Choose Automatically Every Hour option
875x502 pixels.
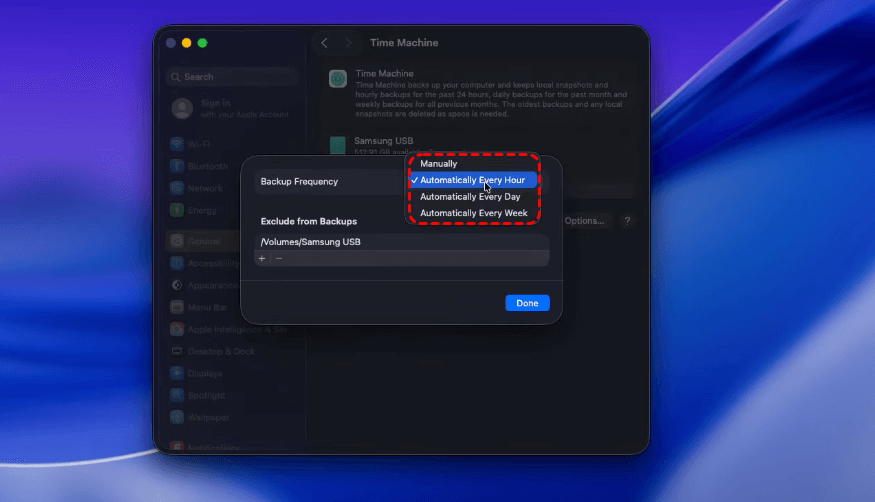tap(472, 180)
